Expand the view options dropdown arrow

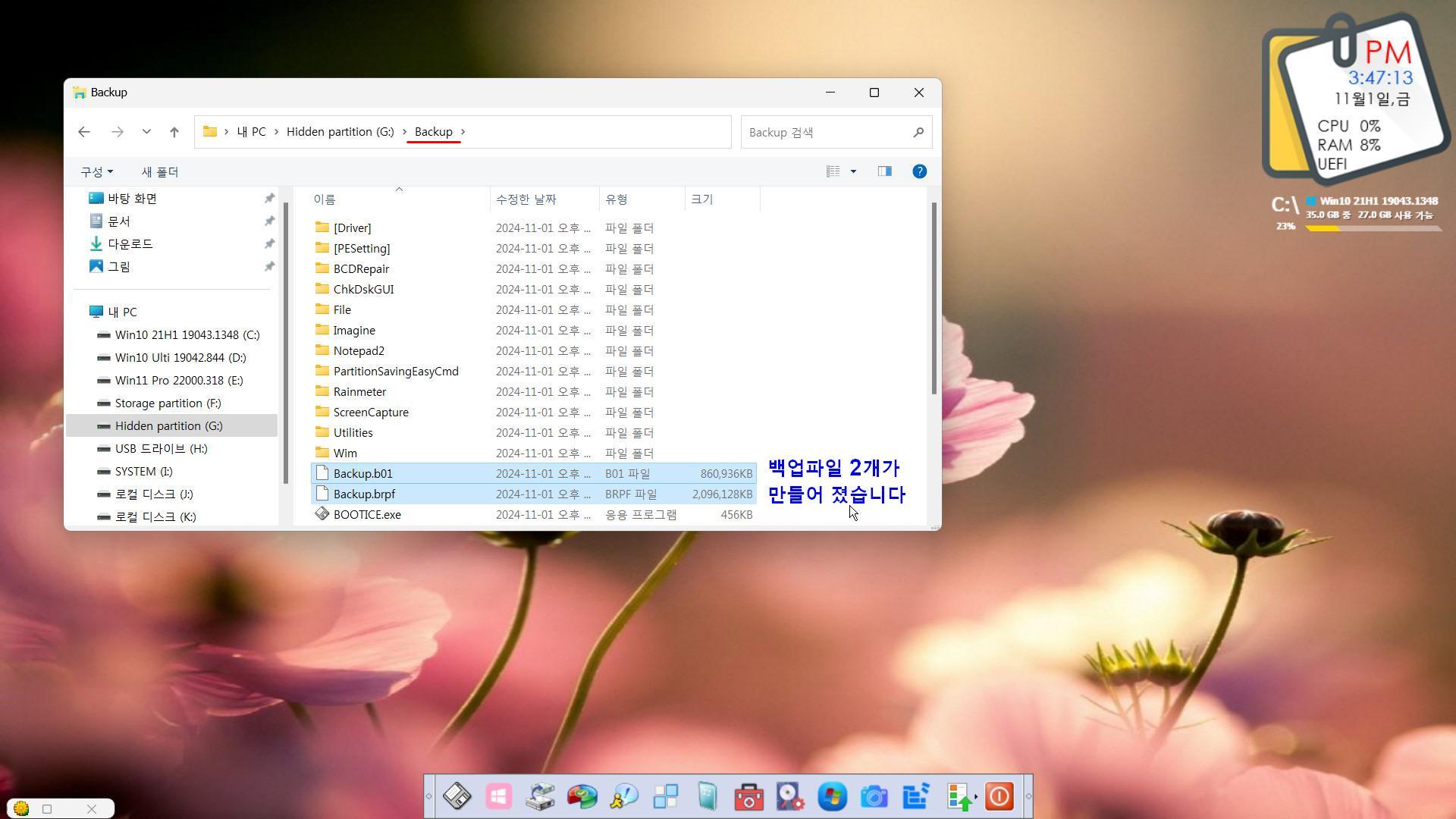853,171
